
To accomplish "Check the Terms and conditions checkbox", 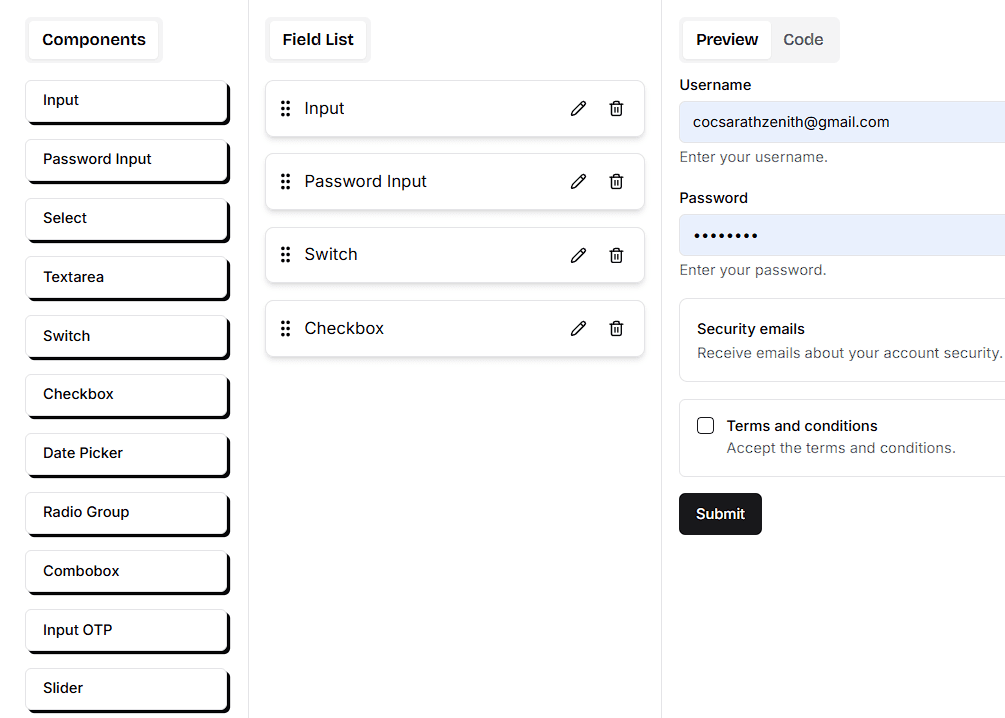I will pos(706,426).
